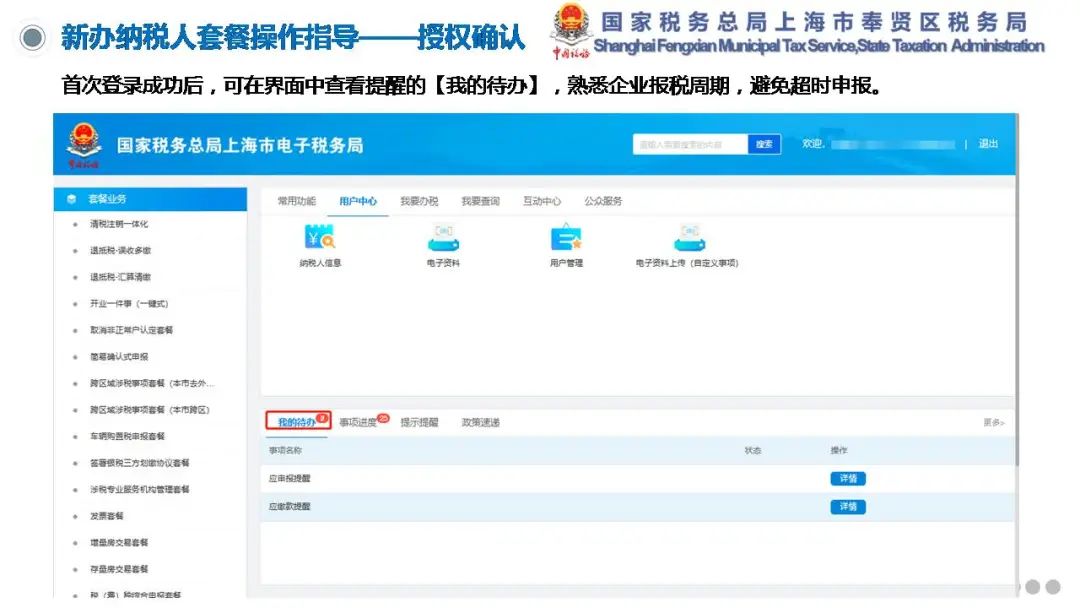Open 清税注销一体化 in the sidebar
Viewport: 1080px width, 608px height.
(118, 224)
